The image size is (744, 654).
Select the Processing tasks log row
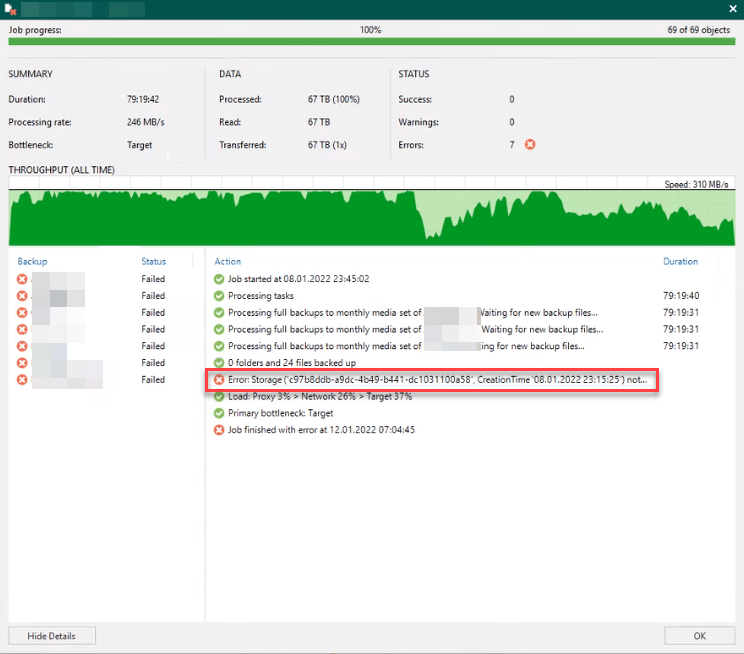(x=261, y=296)
